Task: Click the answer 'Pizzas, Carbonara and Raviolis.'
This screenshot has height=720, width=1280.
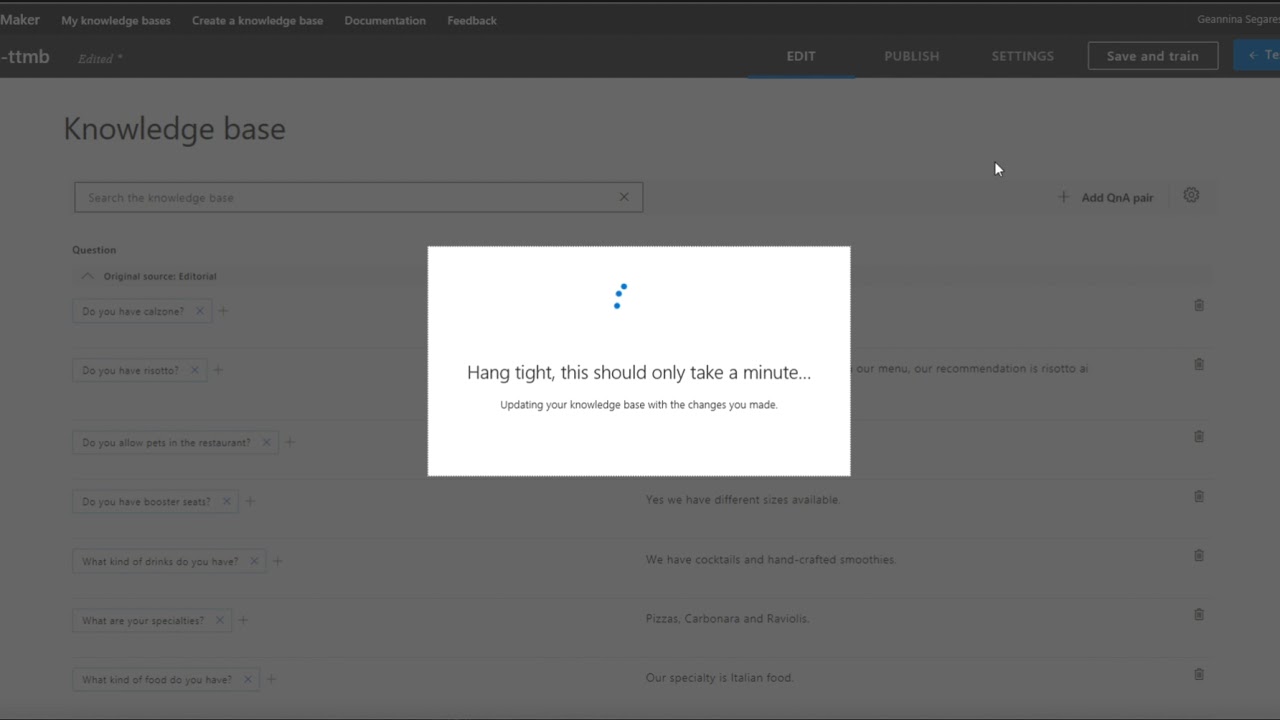Action: point(727,619)
